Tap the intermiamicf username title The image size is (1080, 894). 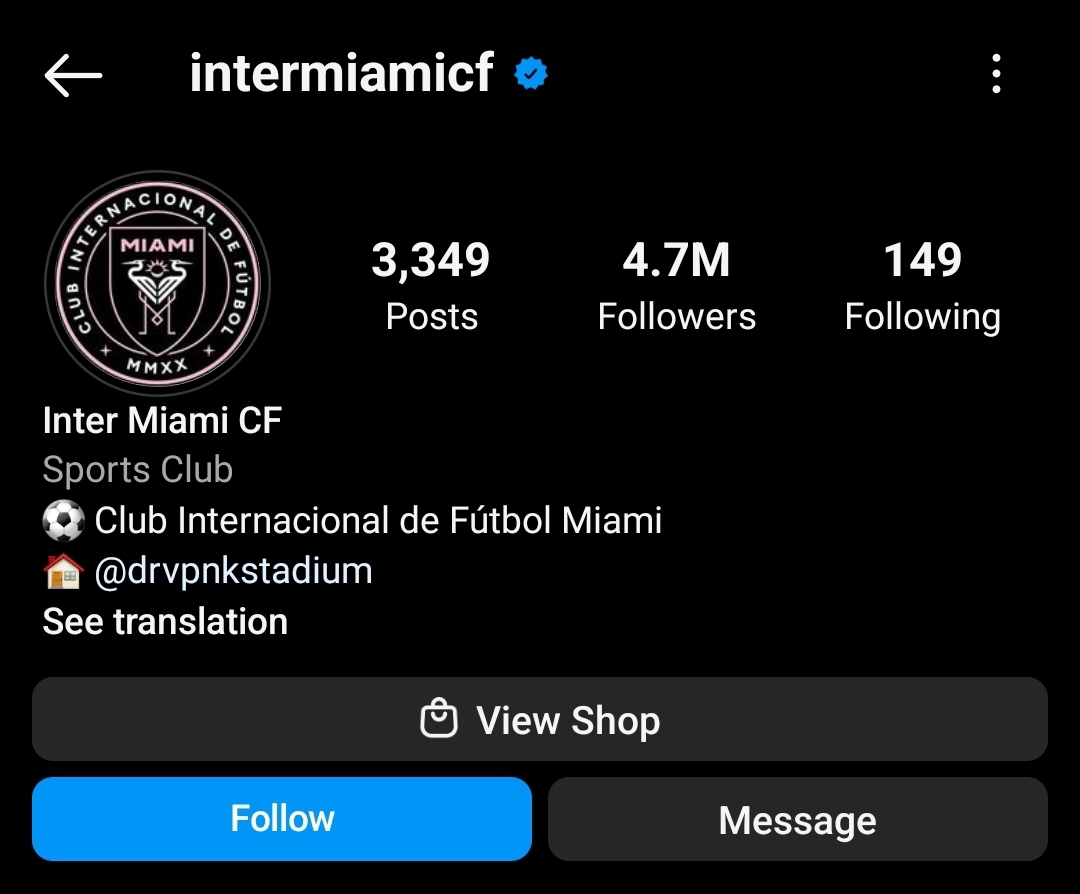(342, 72)
